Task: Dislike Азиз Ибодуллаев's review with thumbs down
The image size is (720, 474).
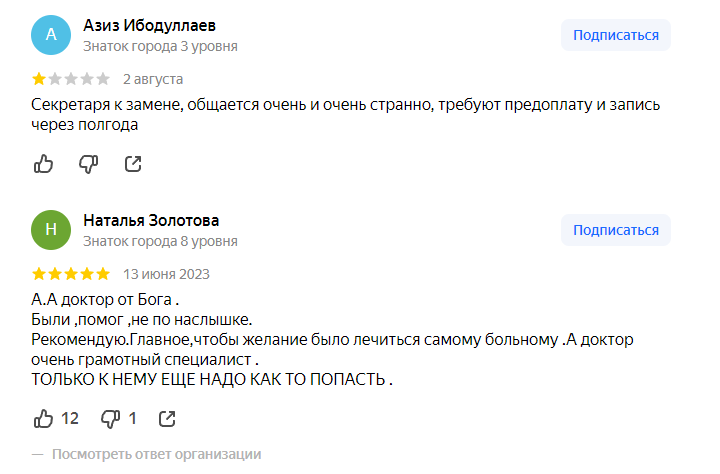Action: pos(88,163)
